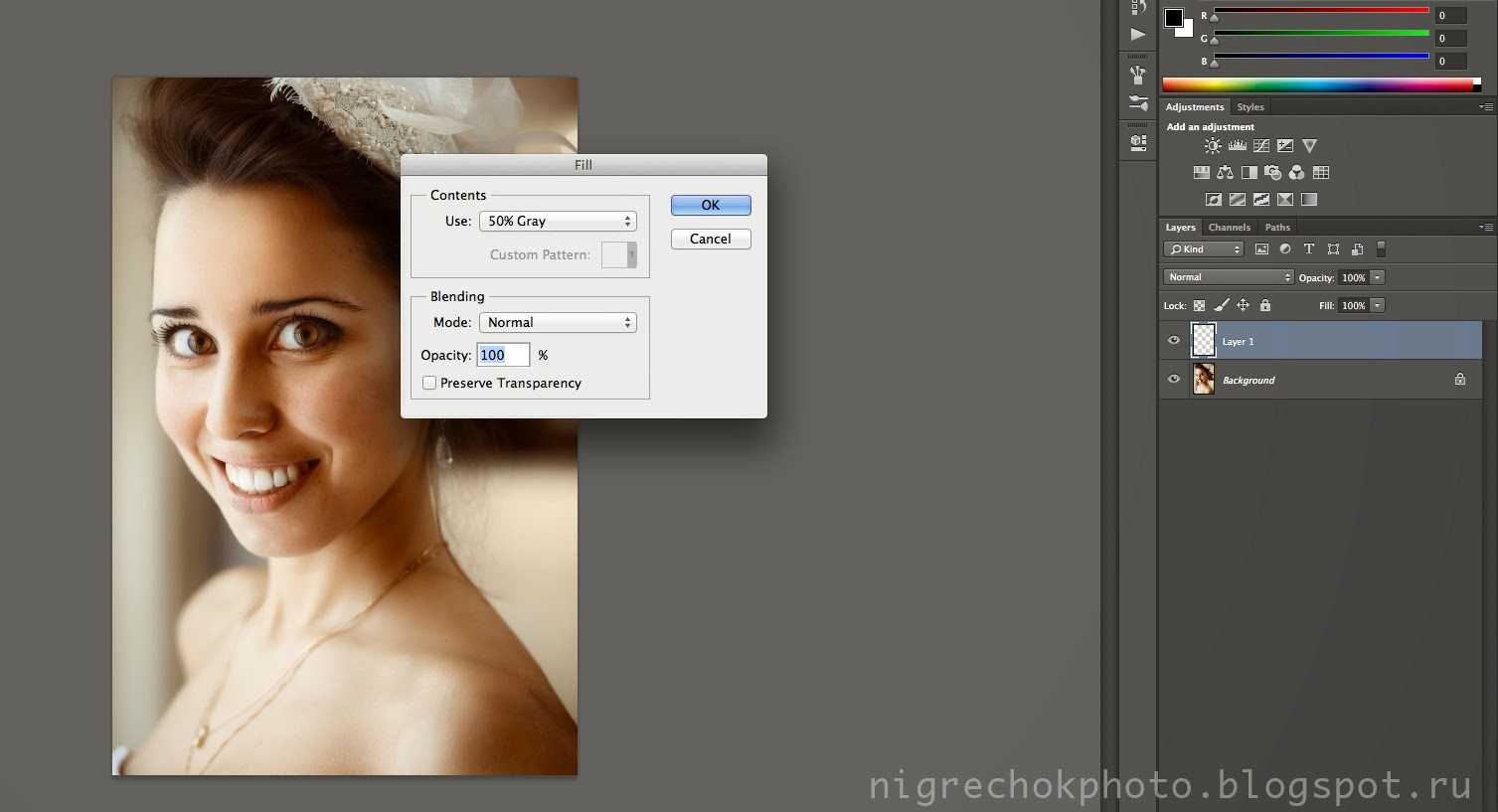Open the Kind filter dropdown in Layers
This screenshot has width=1498, height=812.
[1204, 249]
